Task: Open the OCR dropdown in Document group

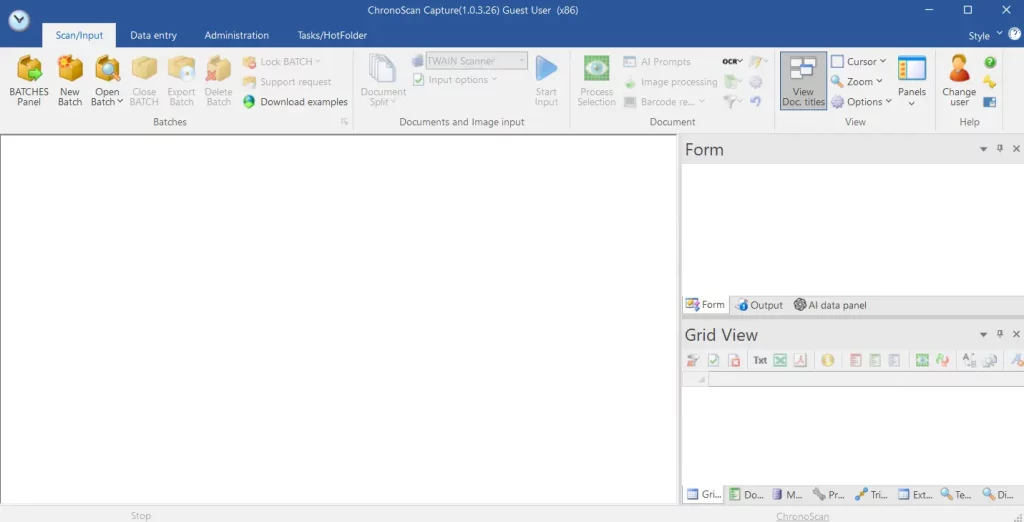Action: pos(733,61)
